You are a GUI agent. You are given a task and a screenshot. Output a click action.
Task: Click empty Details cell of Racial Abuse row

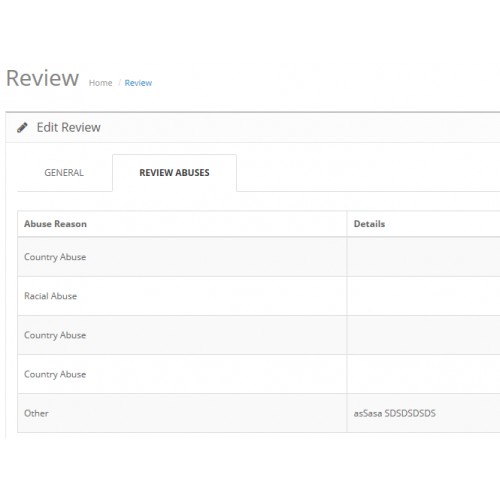[x=423, y=296]
